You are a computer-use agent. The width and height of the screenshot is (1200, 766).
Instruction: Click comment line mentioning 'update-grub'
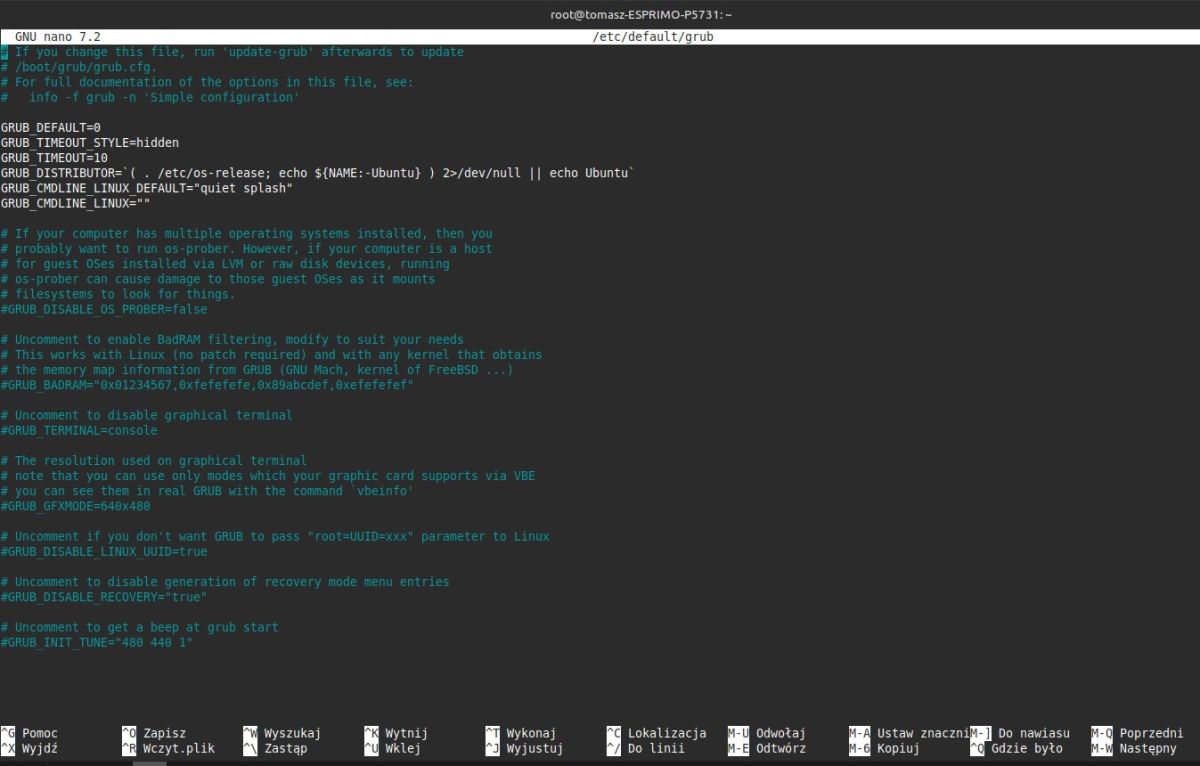pyautogui.click(x=232, y=52)
